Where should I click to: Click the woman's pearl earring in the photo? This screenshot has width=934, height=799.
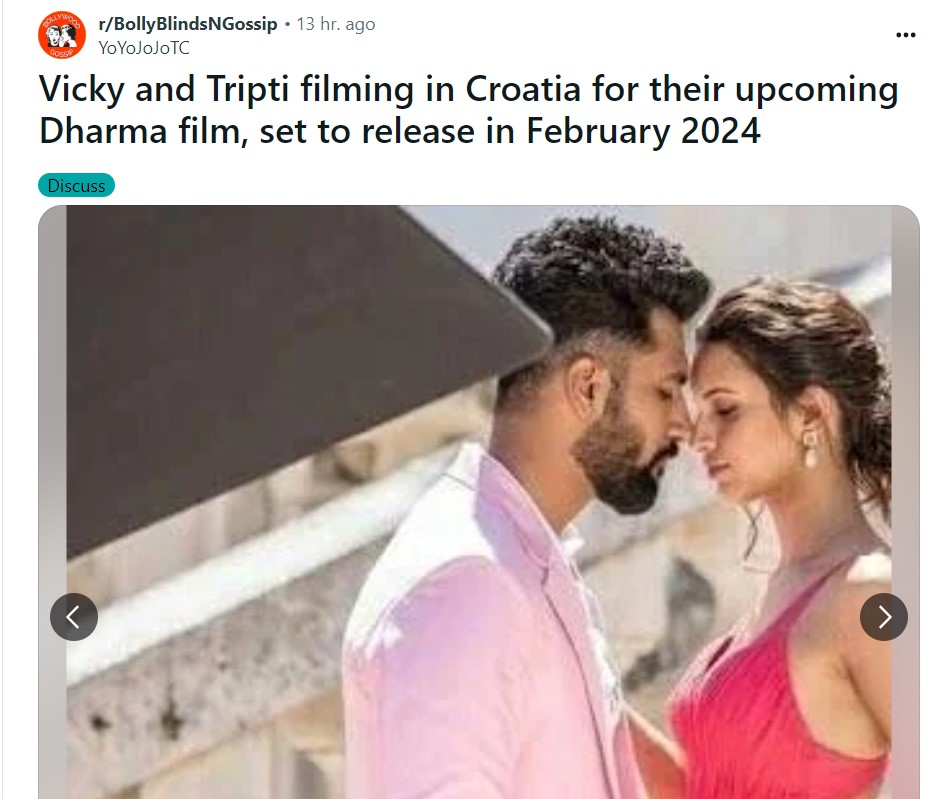pyautogui.click(x=810, y=449)
